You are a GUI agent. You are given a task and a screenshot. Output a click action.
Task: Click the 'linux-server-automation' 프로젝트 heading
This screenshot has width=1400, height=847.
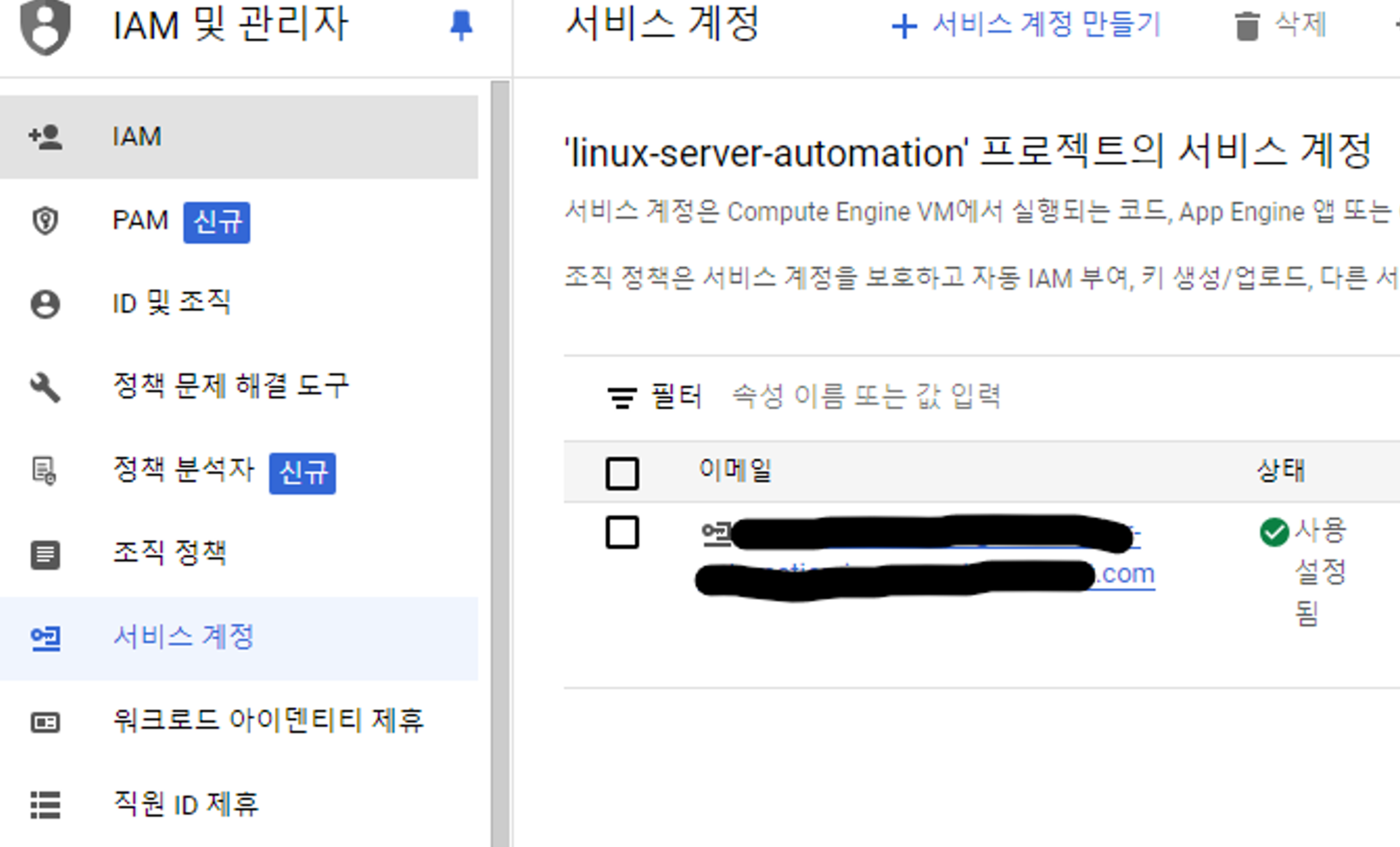click(968, 152)
